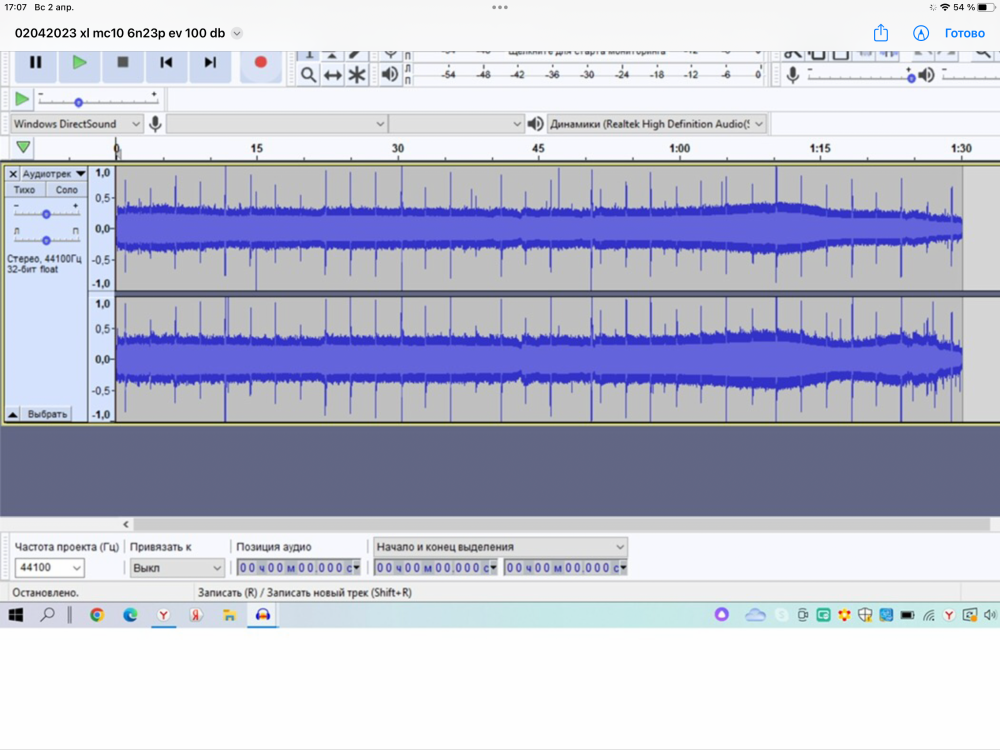Image resolution: width=1000 pixels, height=750 pixels.
Task: Click the track gain slider knob
Action: click(x=46, y=214)
